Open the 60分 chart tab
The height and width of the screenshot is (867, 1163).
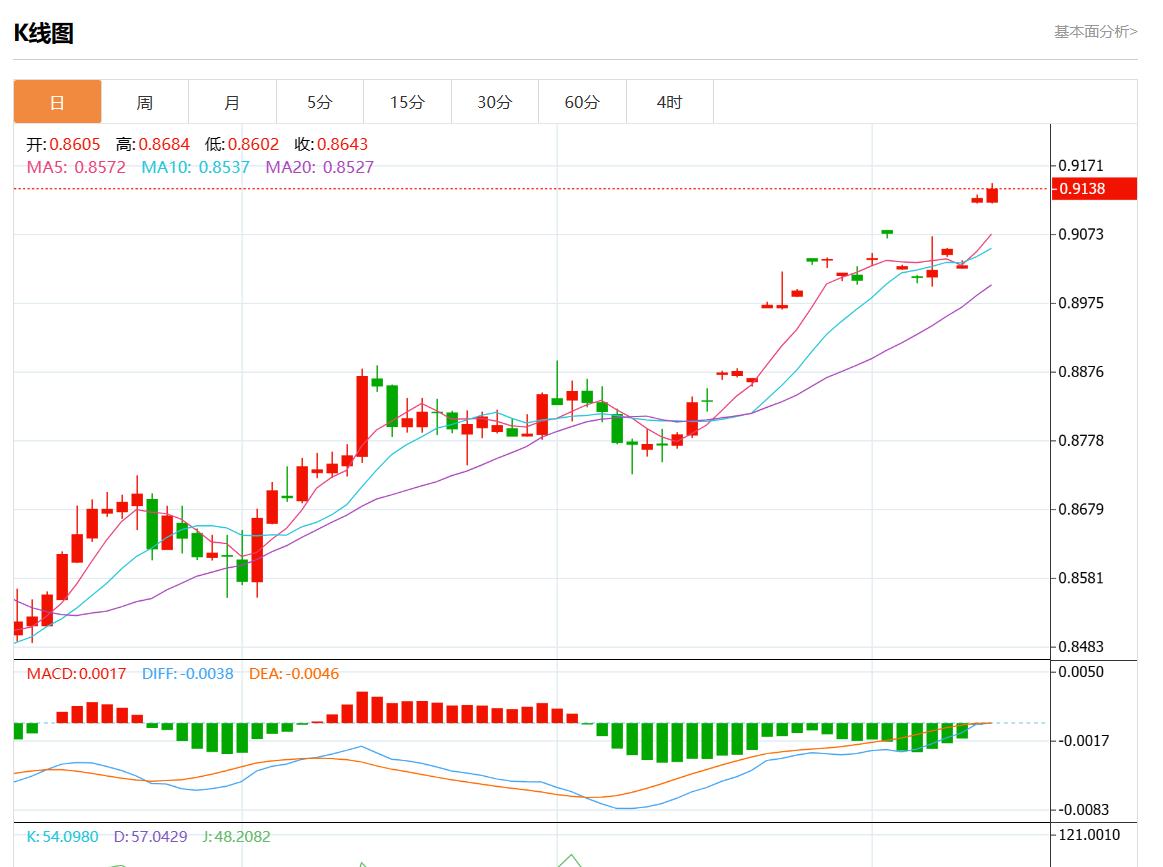(x=582, y=102)
